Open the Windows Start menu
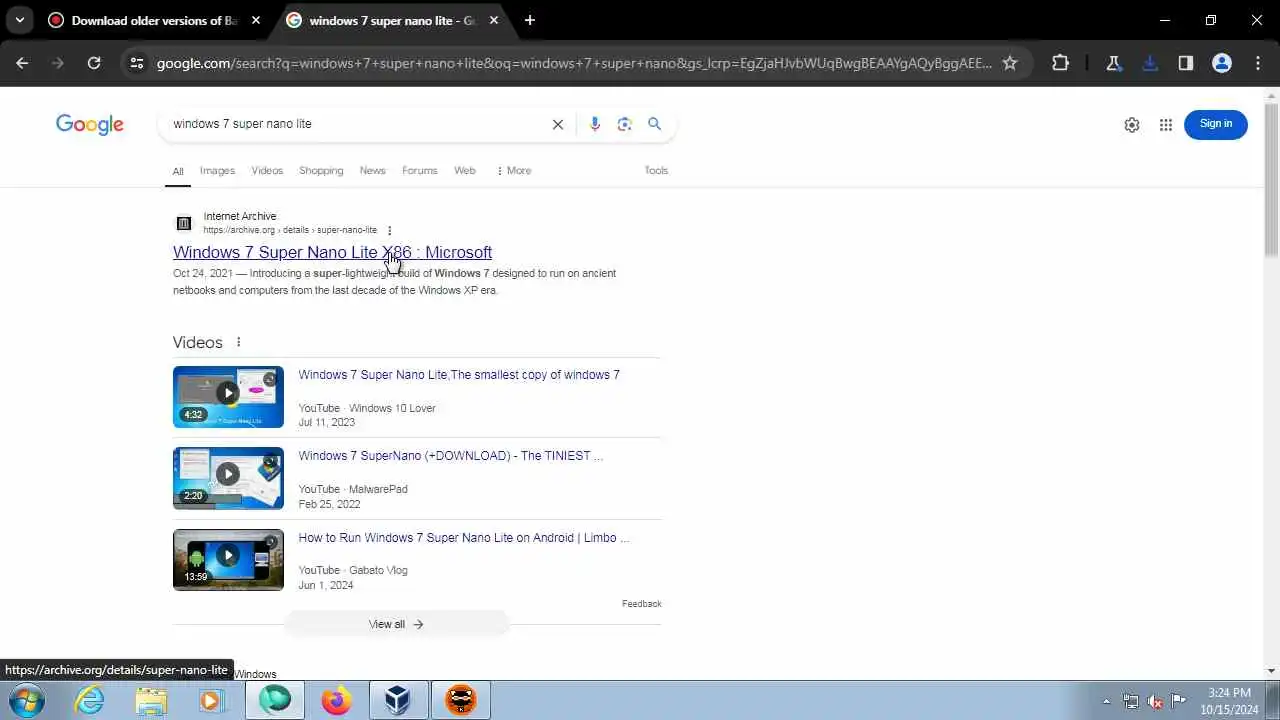This screenshot has height=720, width=1280. tap(27, 700)
